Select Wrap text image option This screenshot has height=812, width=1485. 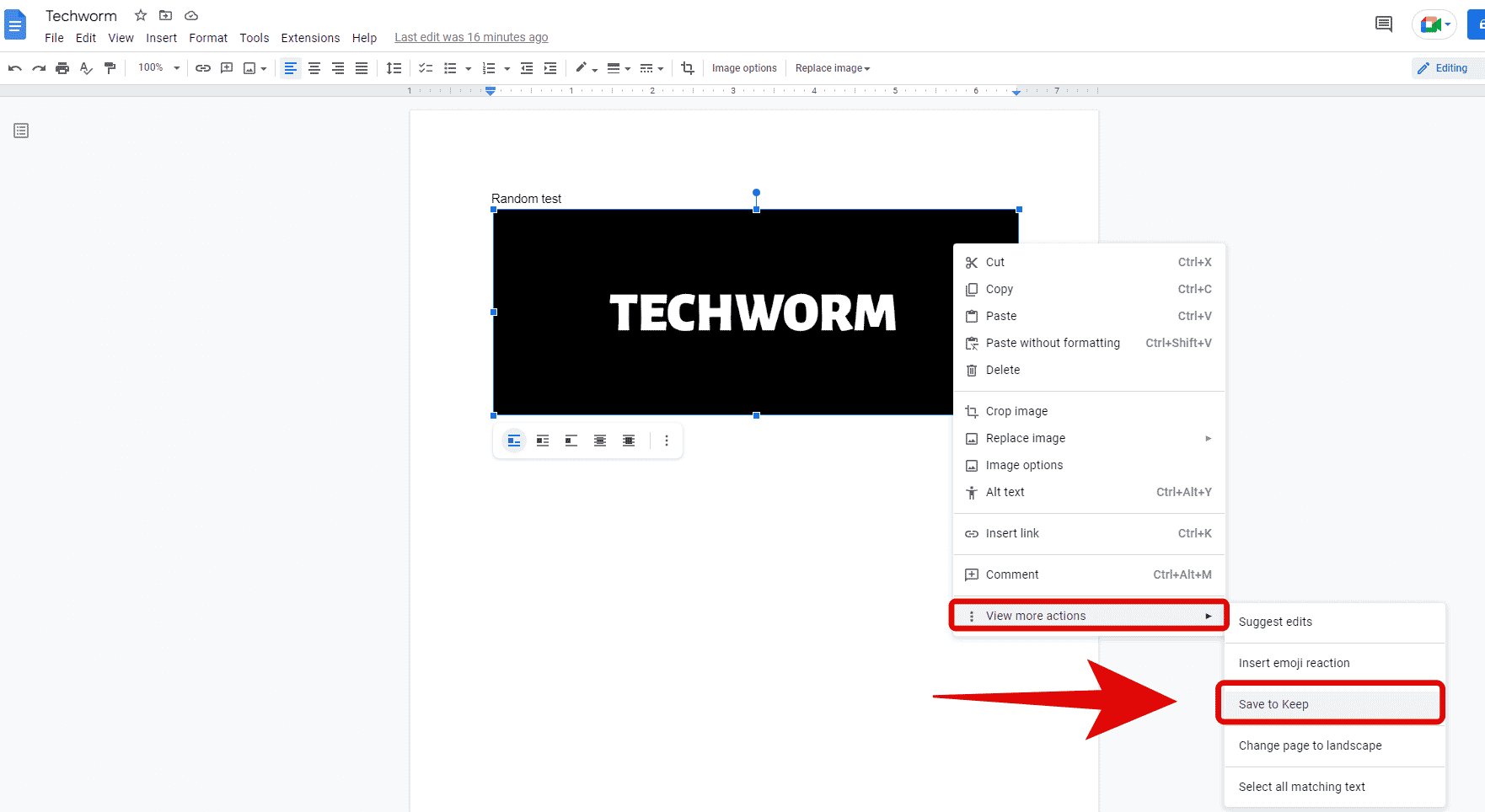tap(543, 441)
